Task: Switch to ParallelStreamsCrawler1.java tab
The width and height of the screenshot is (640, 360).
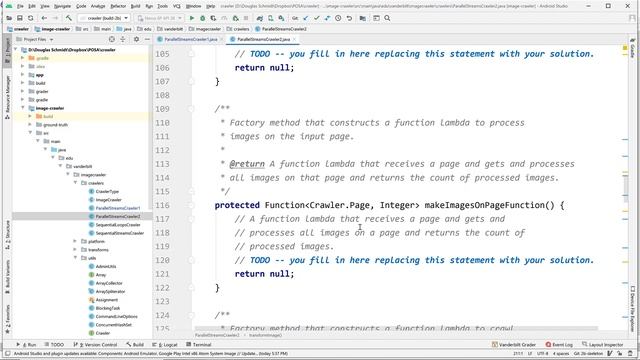Action: coord(190,39)
